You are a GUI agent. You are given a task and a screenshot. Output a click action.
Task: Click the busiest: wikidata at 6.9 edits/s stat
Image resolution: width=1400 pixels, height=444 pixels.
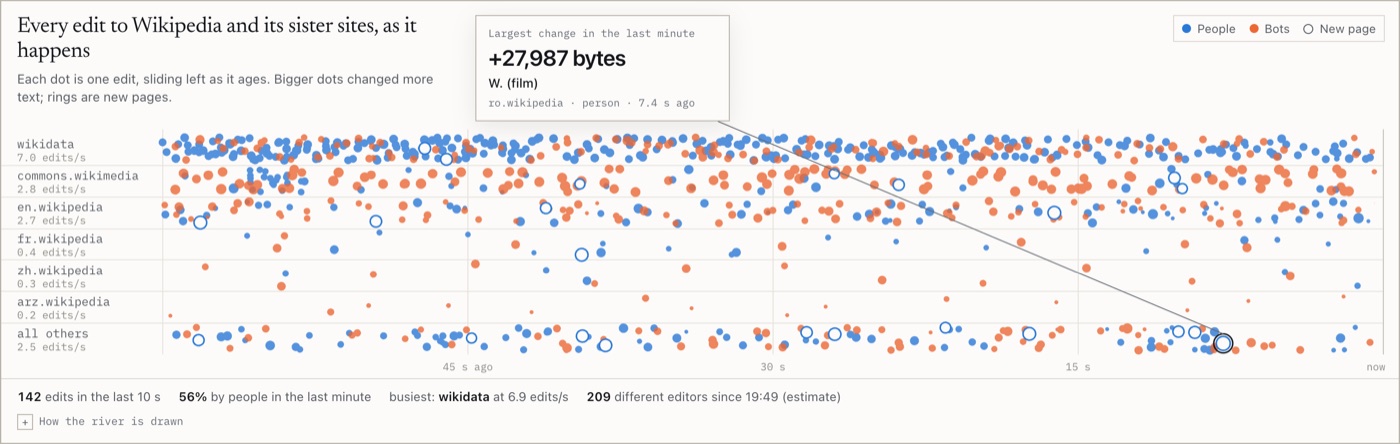tap(478, 397)
